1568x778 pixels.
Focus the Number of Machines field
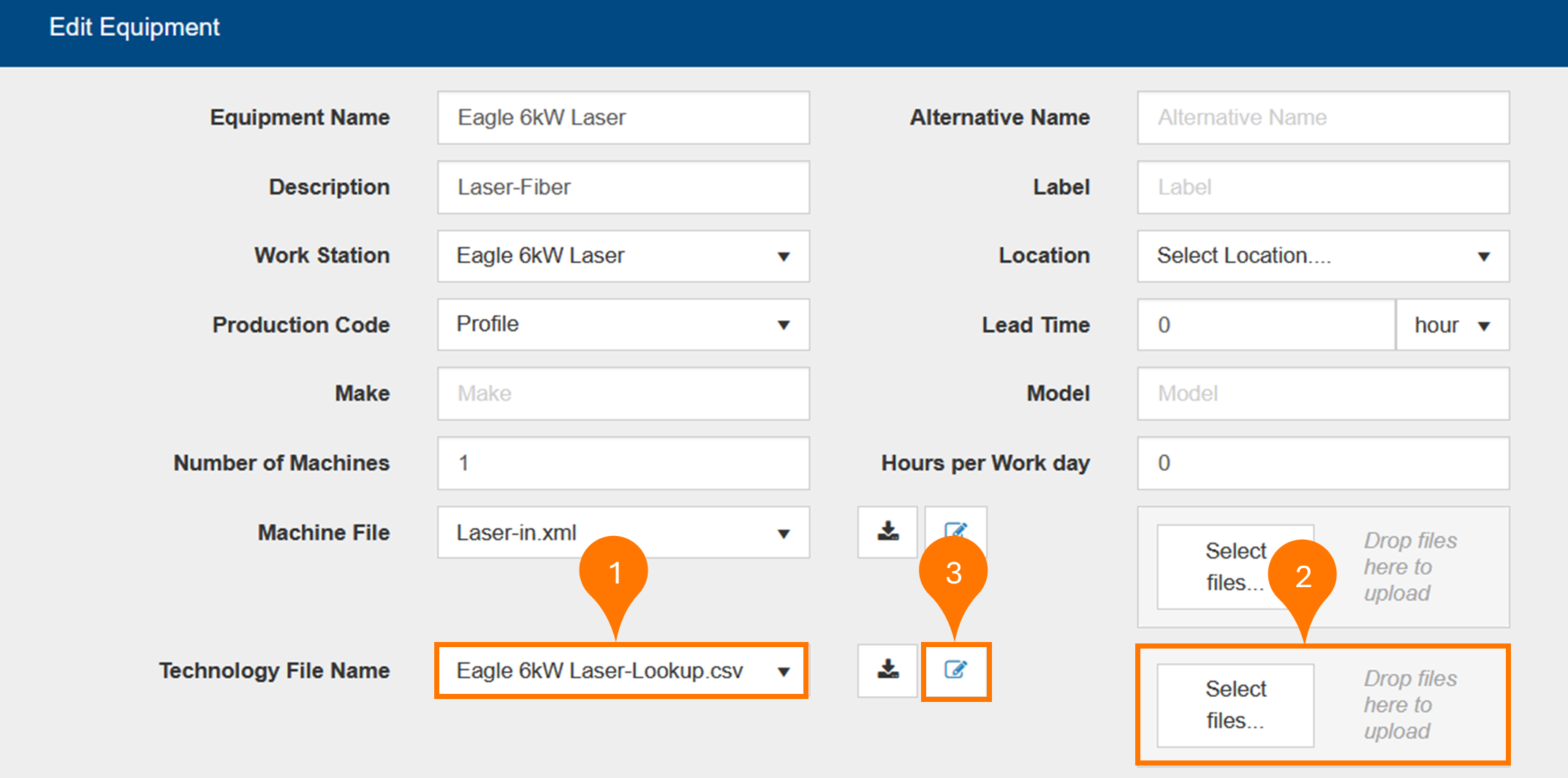pyautogui.click(x=623, y=463)
